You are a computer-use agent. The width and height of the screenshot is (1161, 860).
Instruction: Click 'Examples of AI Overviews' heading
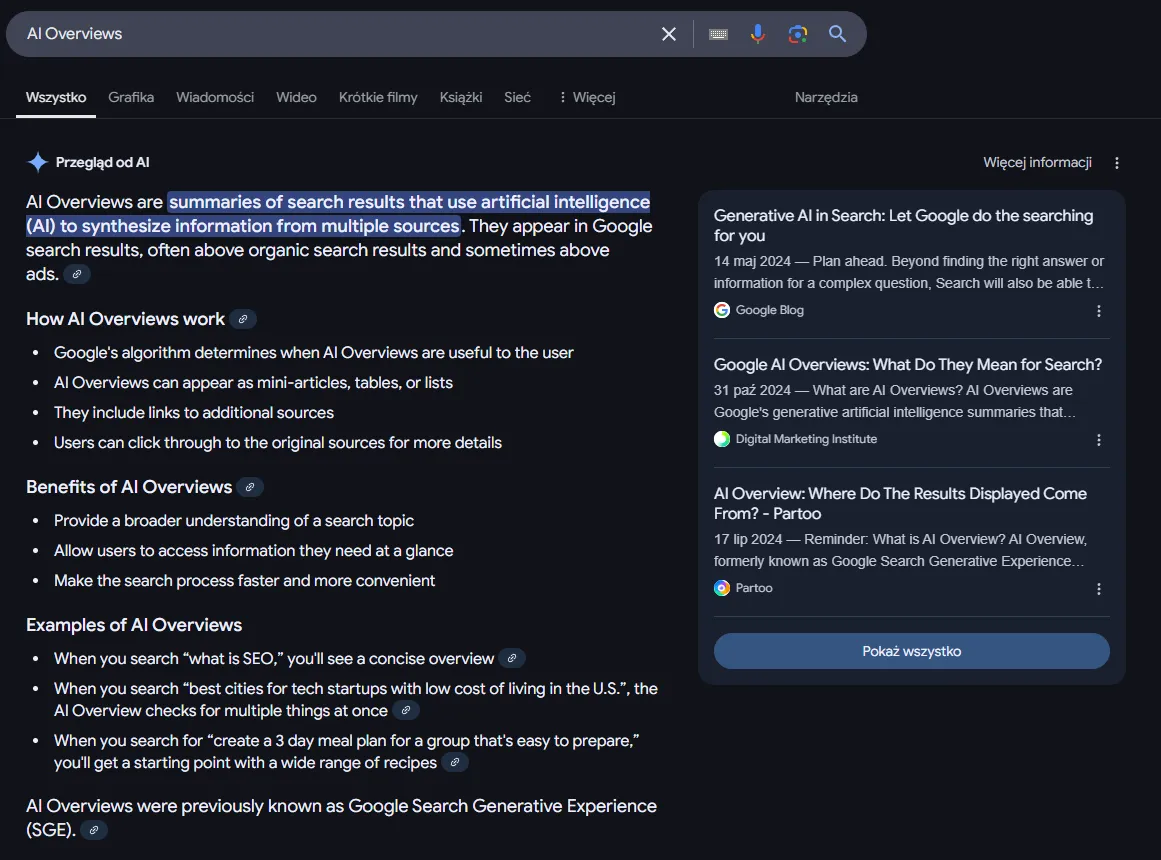click(134, 625)
